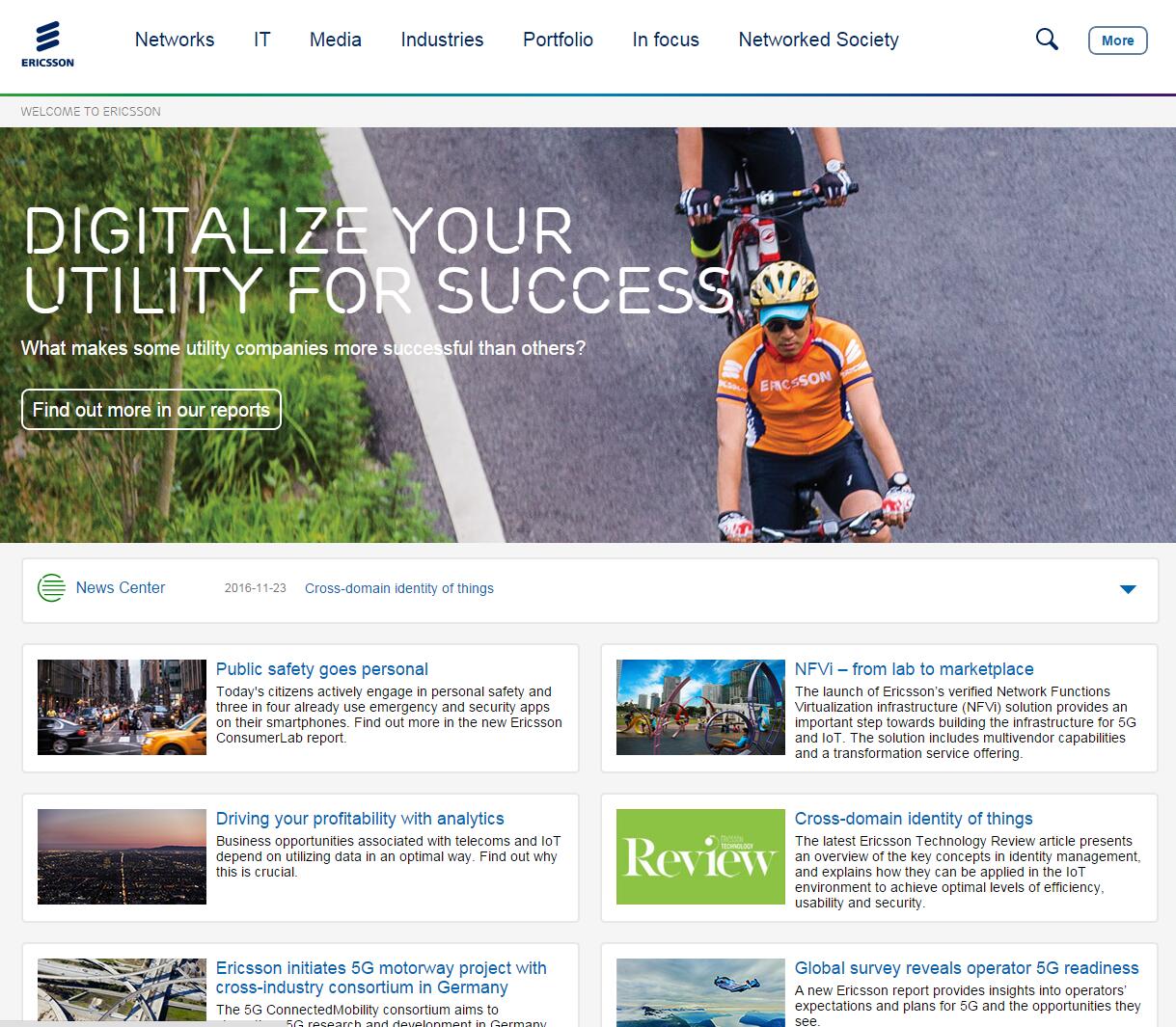Screen dimensions: 1176x1027
Task: Open the Public safety goes personal link
Action: click(x=322, y=669)
